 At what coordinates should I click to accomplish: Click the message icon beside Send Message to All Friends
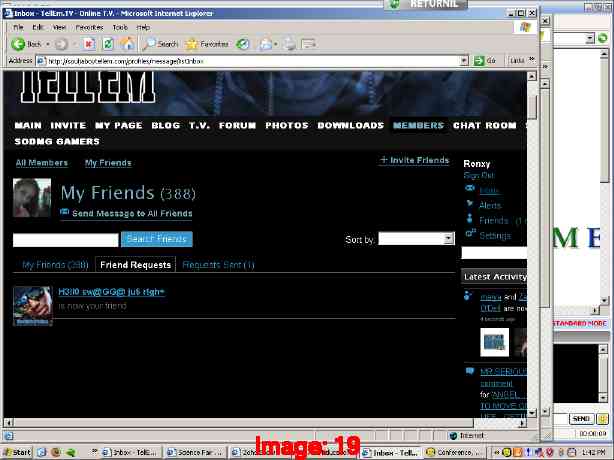[65, 212]
